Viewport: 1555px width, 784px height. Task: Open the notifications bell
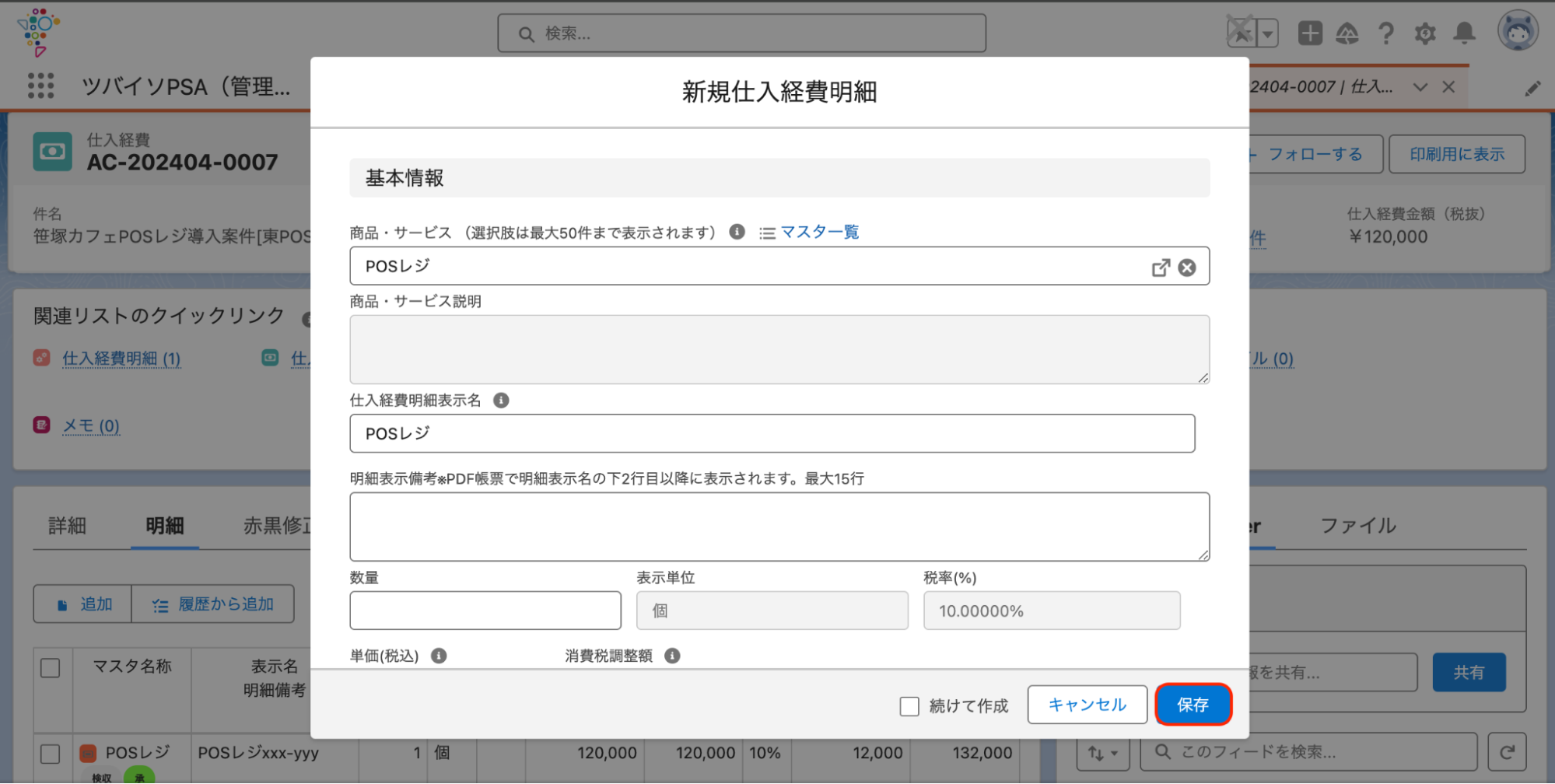click(1465, 33)
